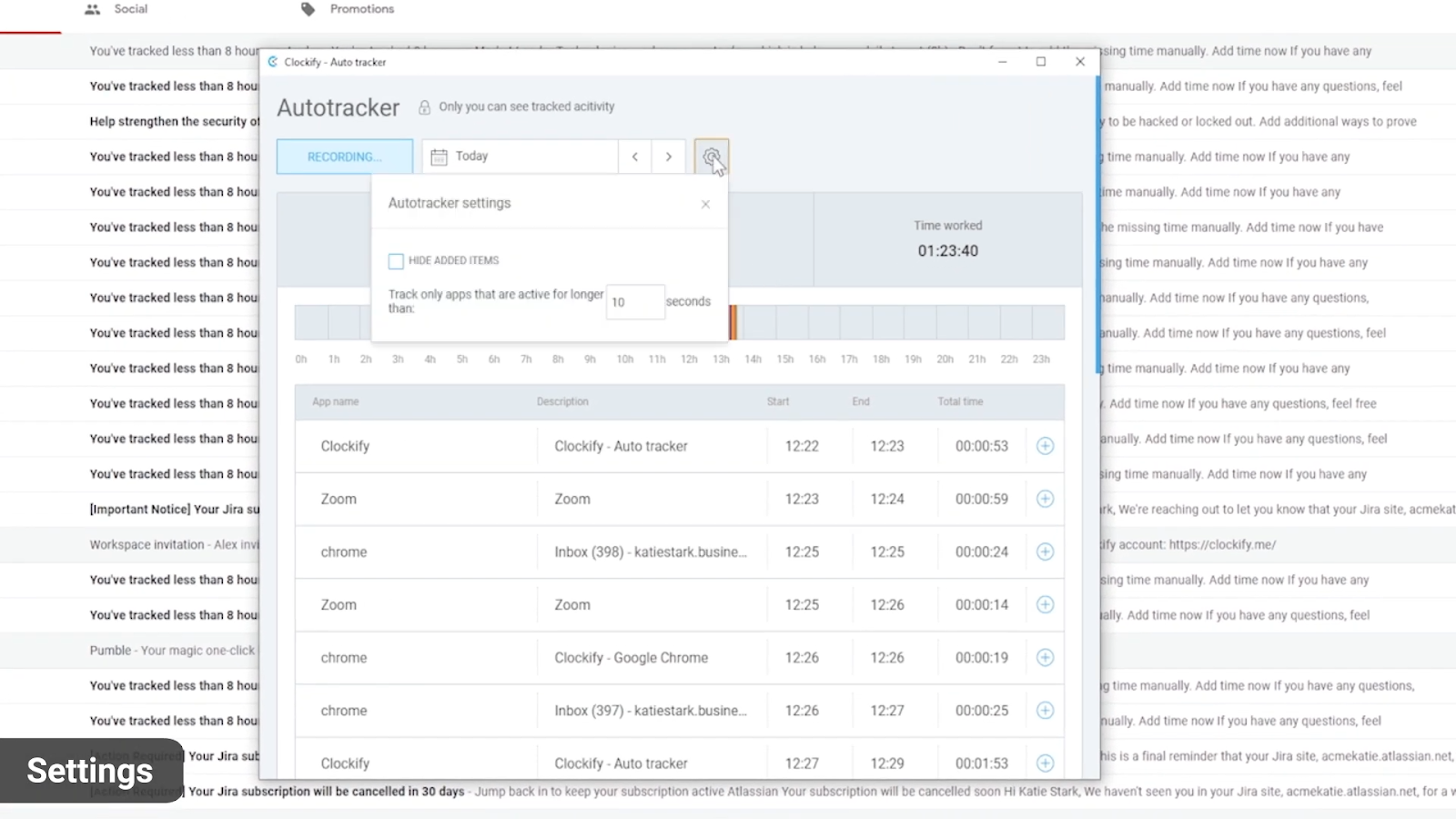Add the Clockify - Google Chrome entry plus icon
The image size is (1456, 819).
pyautogui.click(x=1045, y=657)
